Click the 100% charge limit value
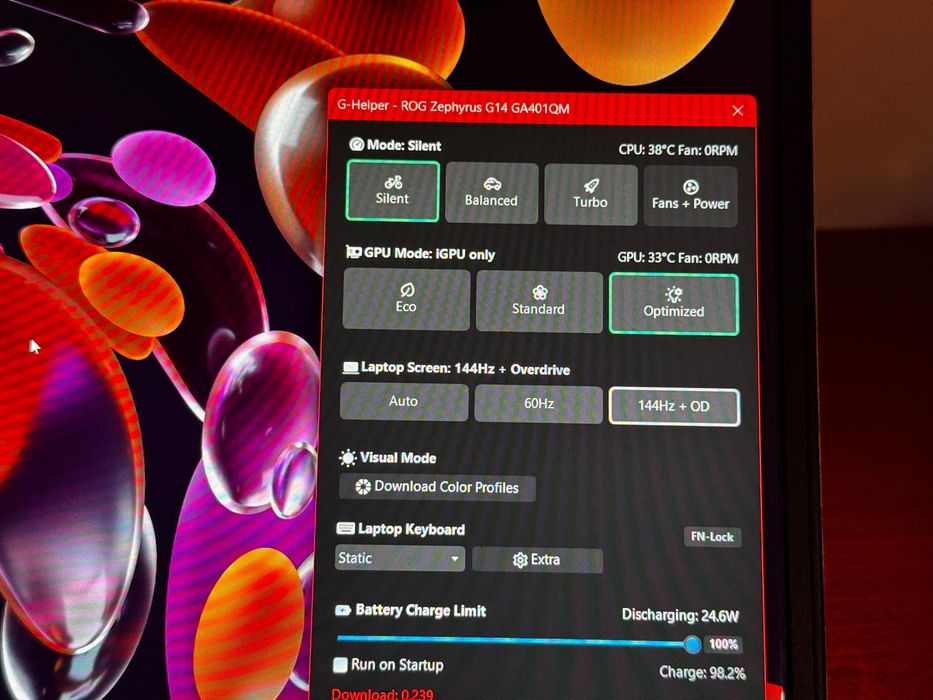Viewport: 933px width, 700px height. (x=724, y=644)
